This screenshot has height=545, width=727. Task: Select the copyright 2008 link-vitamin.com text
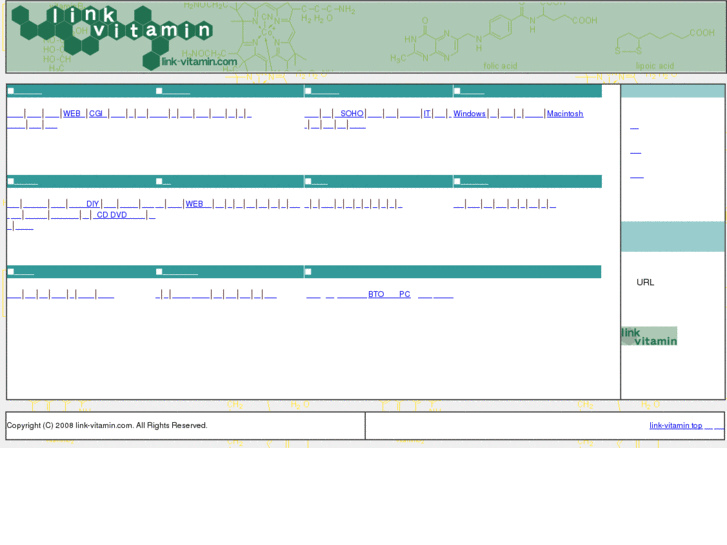coord(107,425)
